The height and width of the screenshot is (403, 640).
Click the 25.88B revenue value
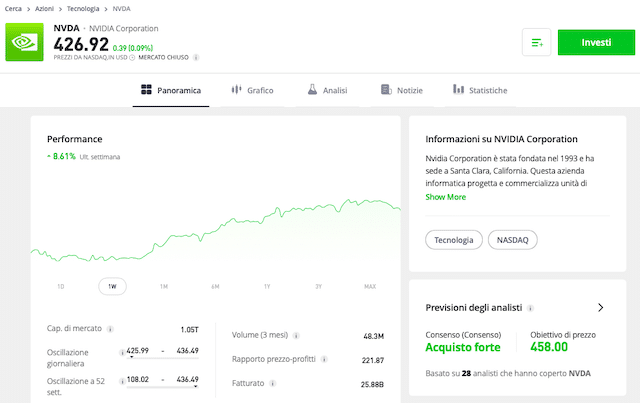click(372, 385)
